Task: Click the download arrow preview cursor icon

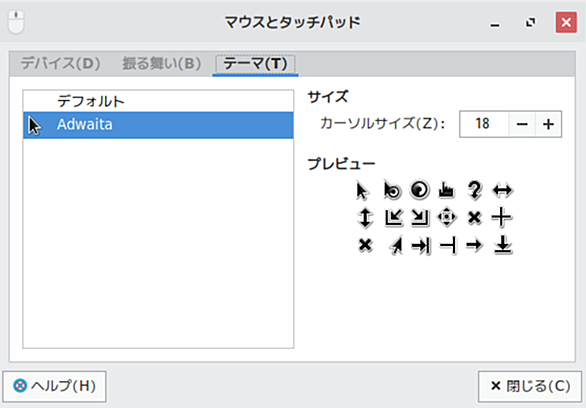Action: click(503, 245)
